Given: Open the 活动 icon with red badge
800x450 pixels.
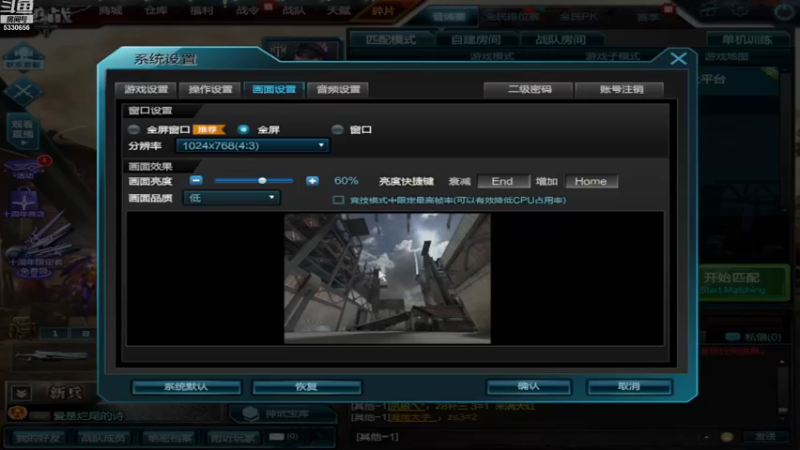Looking at the screenshot, I should click(x=26, y=168).
